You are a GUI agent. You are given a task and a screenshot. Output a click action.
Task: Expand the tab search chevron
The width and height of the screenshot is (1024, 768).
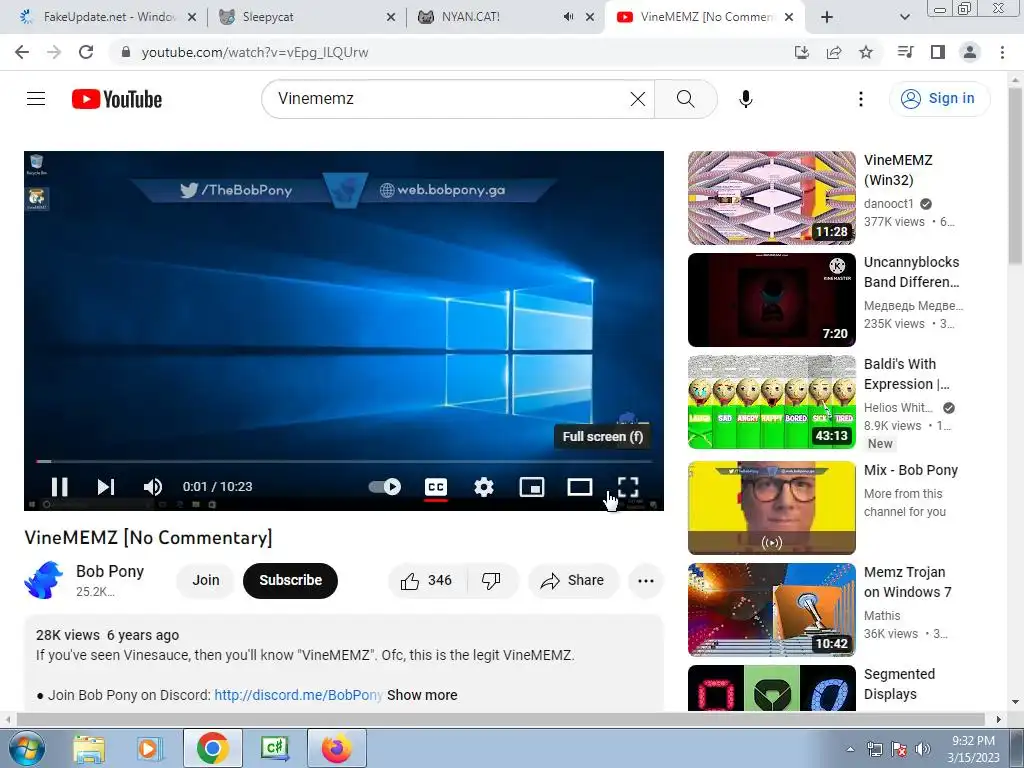[905, 17]
